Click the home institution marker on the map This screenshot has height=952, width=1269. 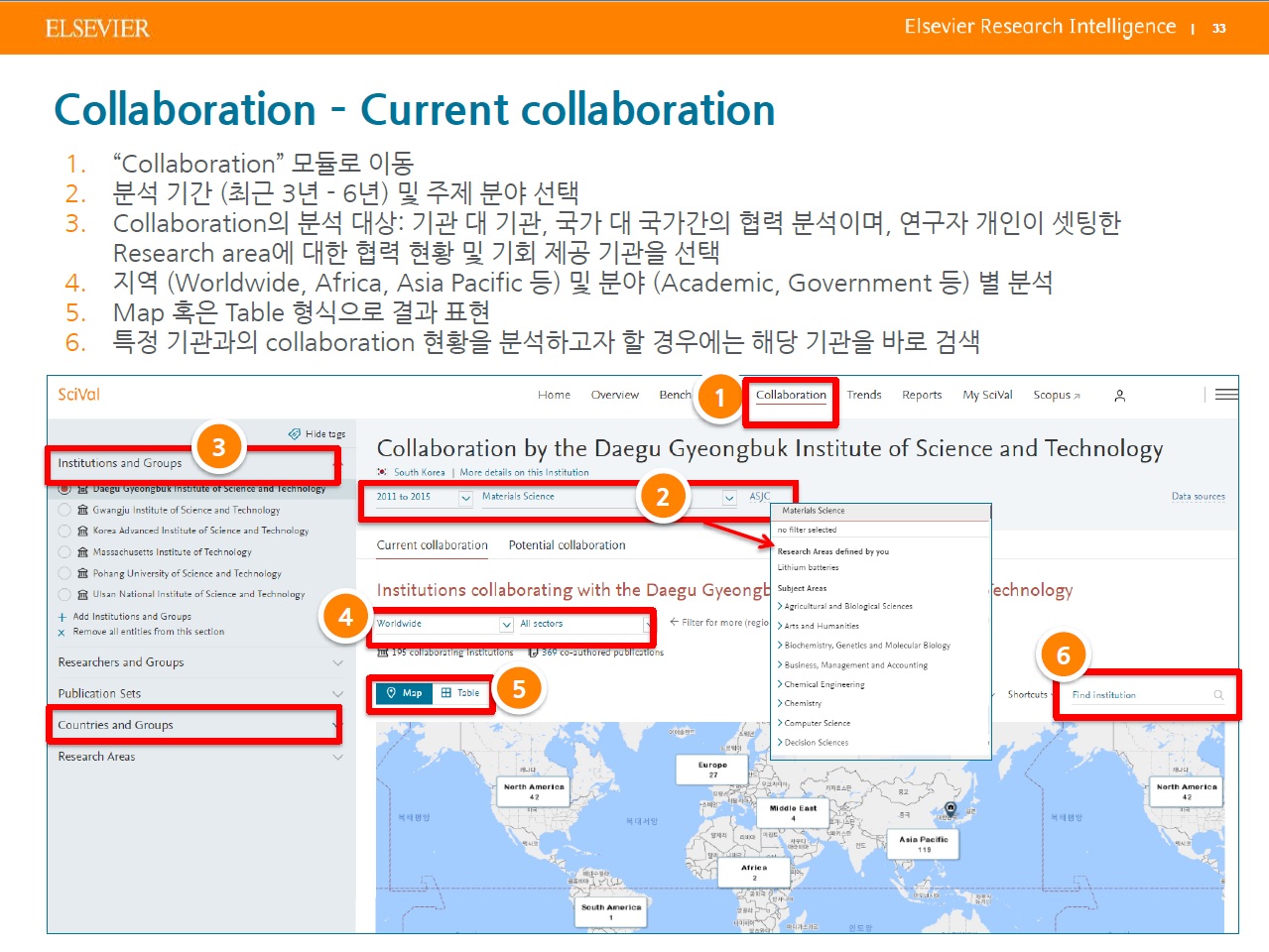pos(951,810)
